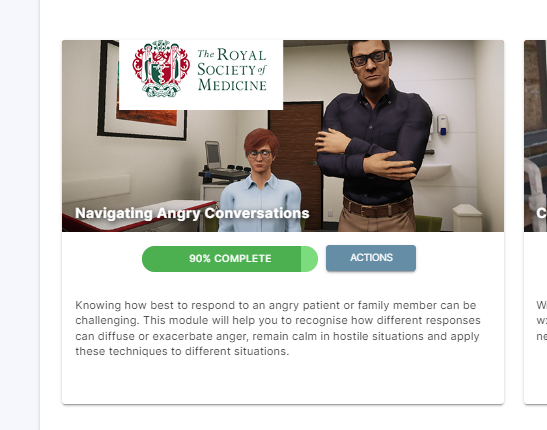This screenshot has width=547, height=430.
Task: Click the Royal Society of Medicine crest emblem
Action: click(x=161, y=68)
